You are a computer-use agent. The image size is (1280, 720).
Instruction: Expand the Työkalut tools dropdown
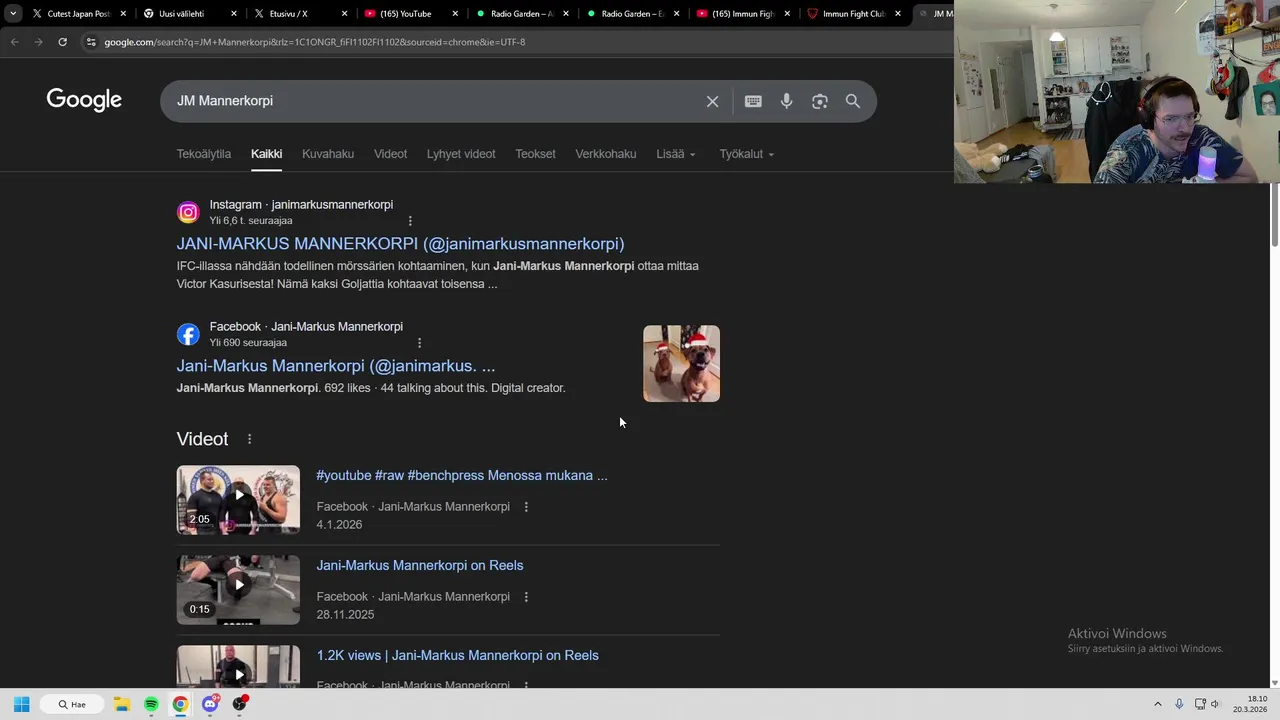point(747,154)
